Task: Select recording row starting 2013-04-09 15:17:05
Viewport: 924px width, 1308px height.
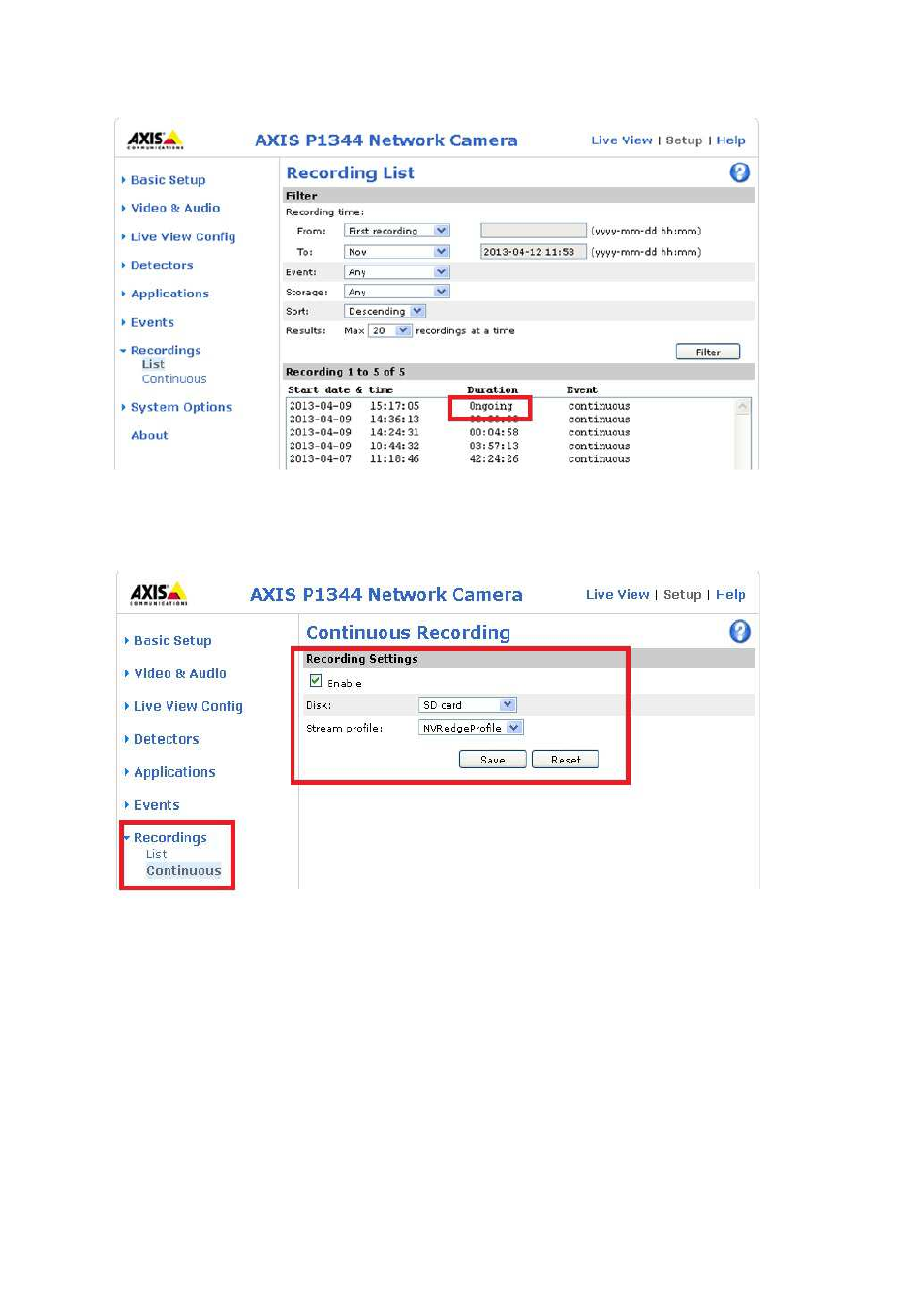Action: point(511,406)
